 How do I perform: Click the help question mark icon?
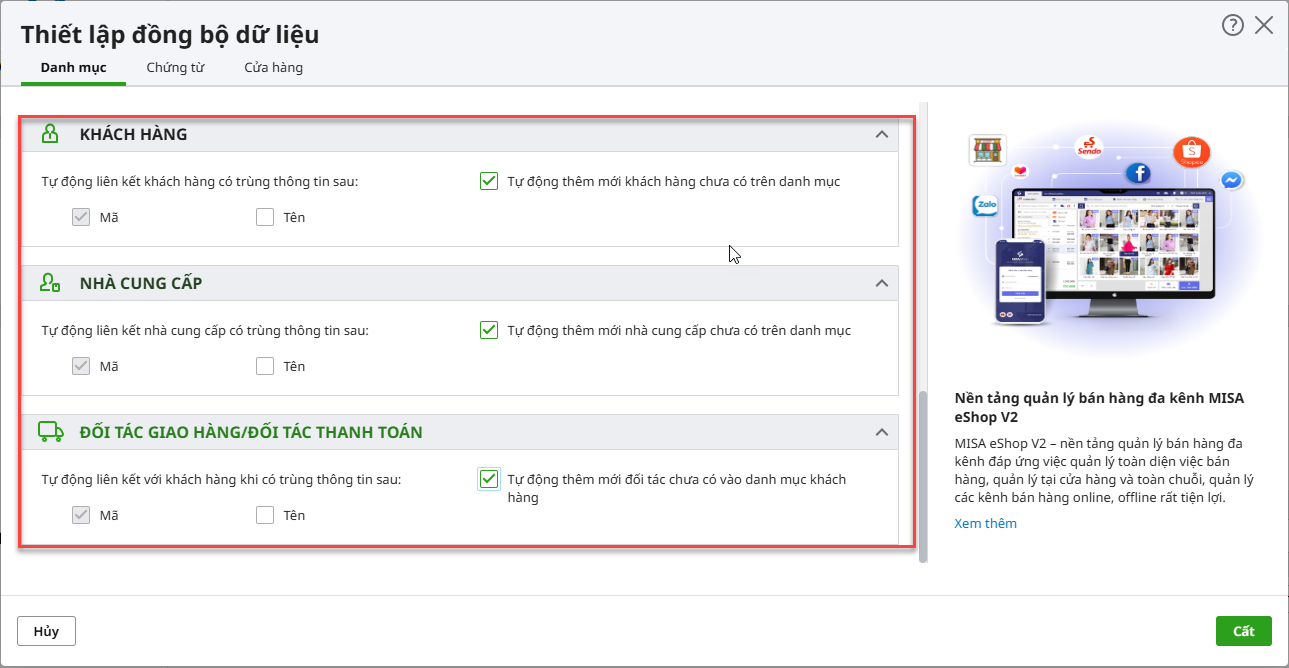[1232, 26]
